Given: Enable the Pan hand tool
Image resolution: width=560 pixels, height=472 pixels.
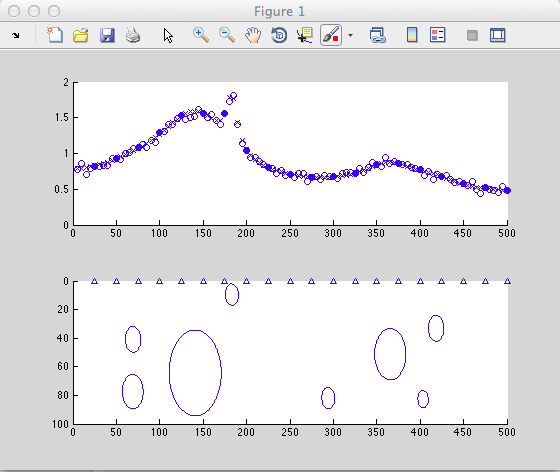Looking at the screenshot, I should click(253, 35).
